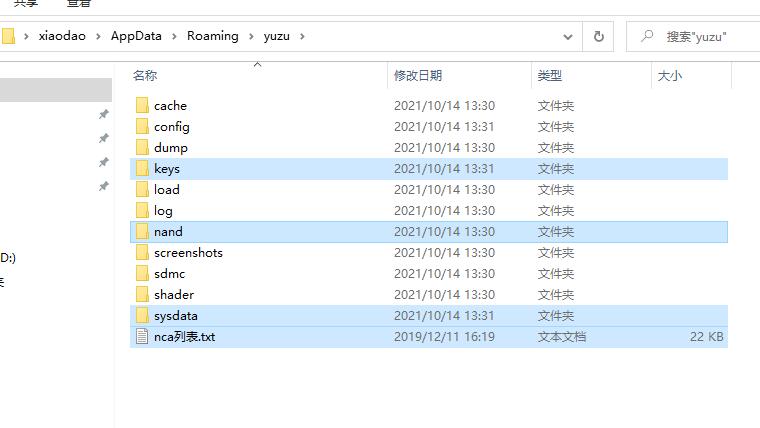
Task: Go to AppData in breadcrumb path
Action: click(136, 36)
